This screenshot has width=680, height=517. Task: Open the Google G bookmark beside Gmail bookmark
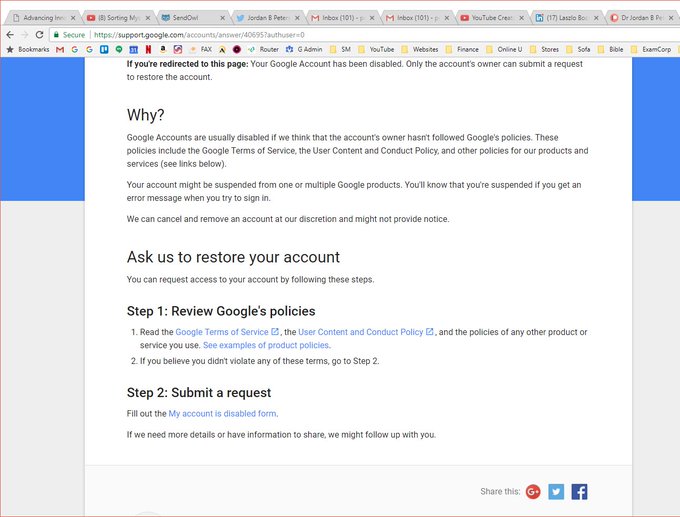75,49
